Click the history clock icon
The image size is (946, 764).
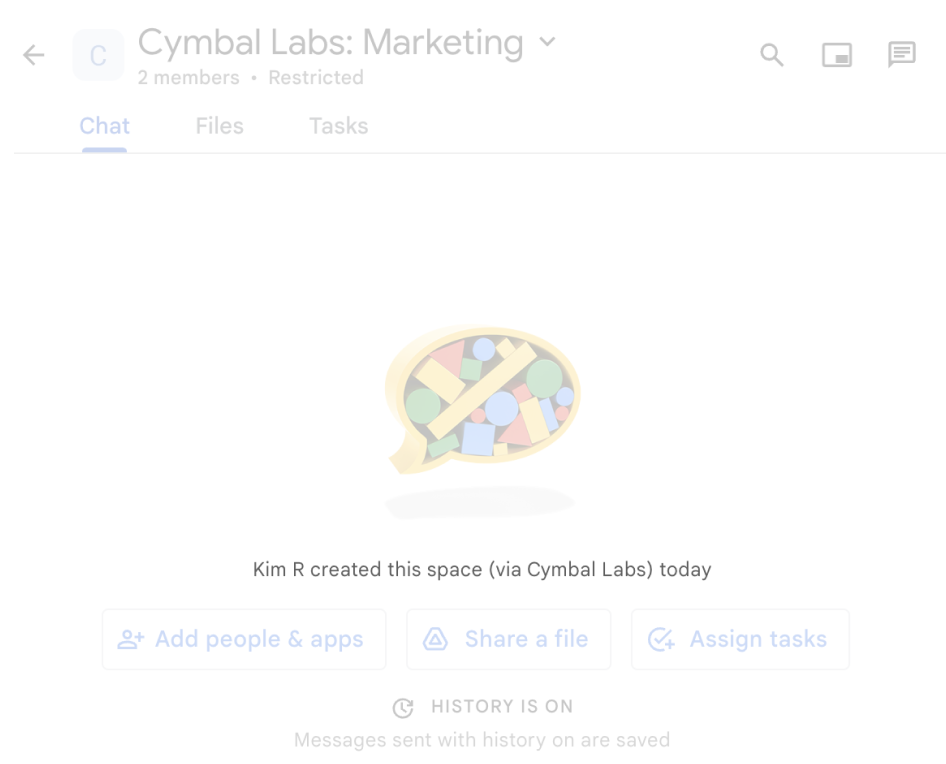point(403,707)
